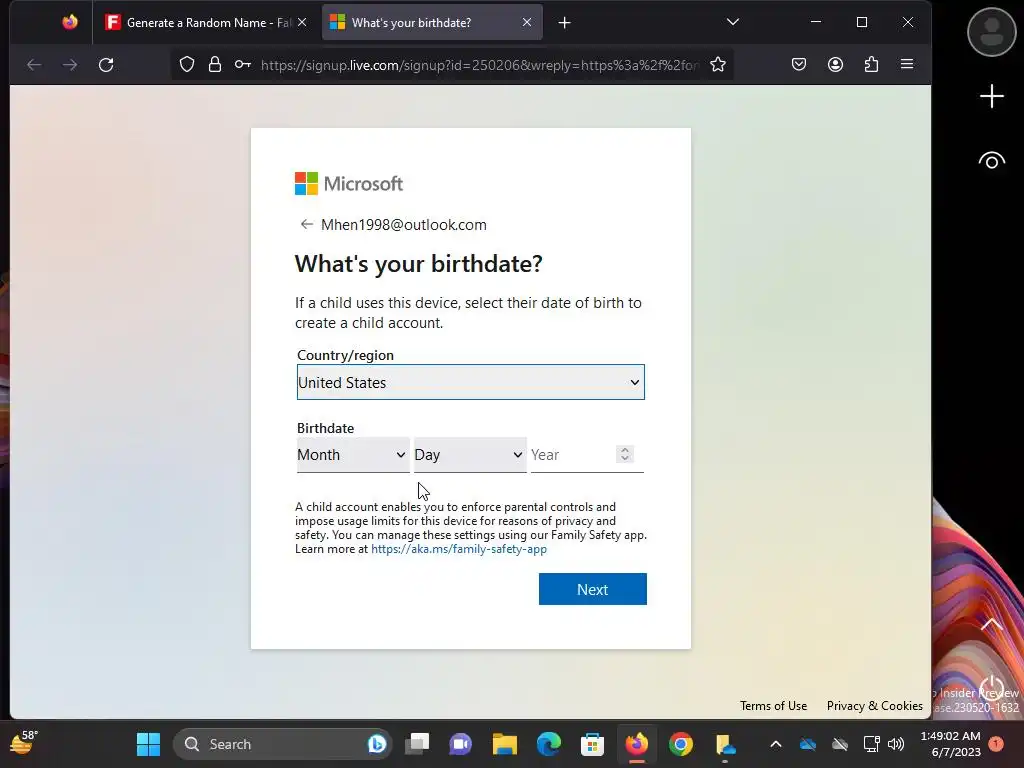The height and width of the screenshot is (768, 1024).
Task: Launch Microsoft Edge from taskbar
Action: (x=549, y=744)
